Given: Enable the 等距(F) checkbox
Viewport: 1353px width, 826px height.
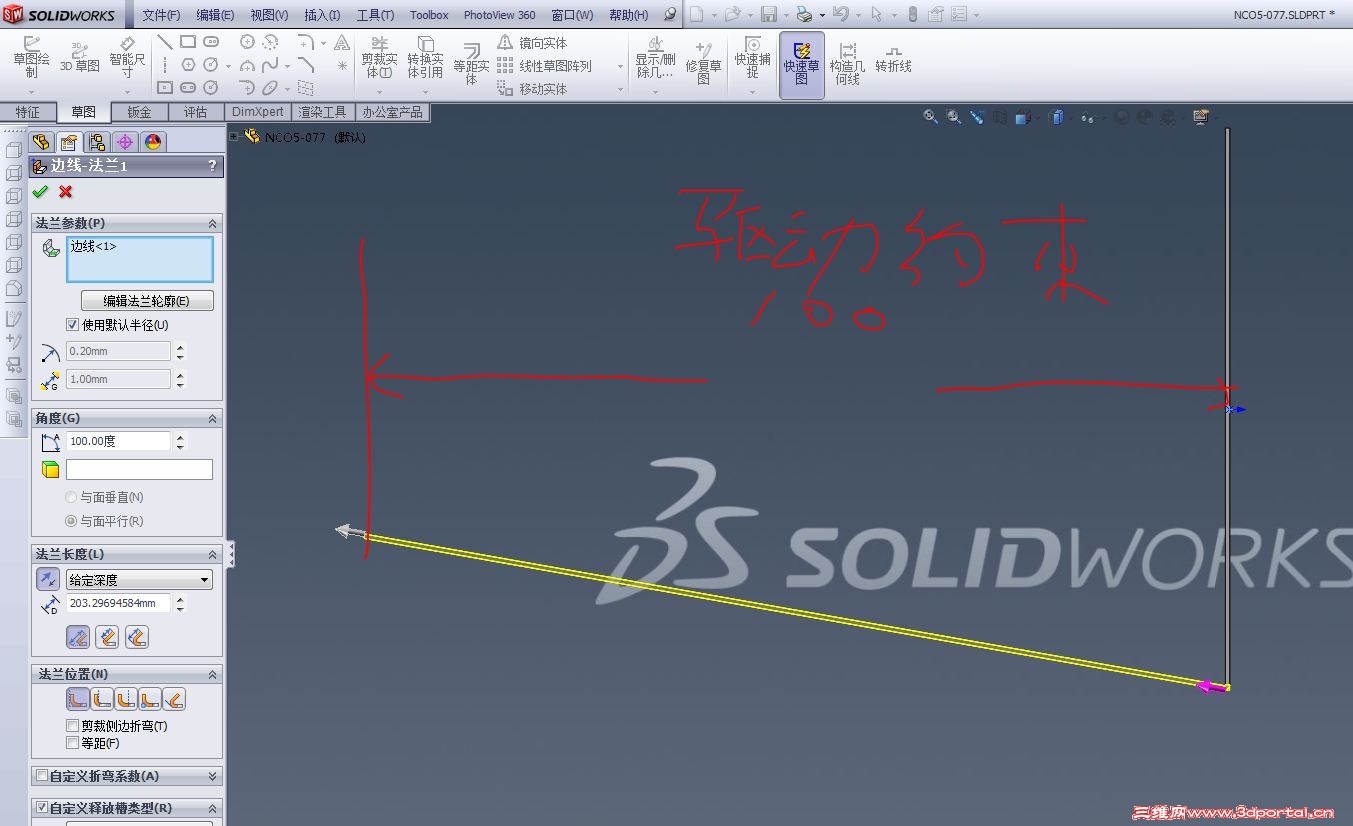Looking at the screenshot, I should pyautogui.click(x=72, y=743).
